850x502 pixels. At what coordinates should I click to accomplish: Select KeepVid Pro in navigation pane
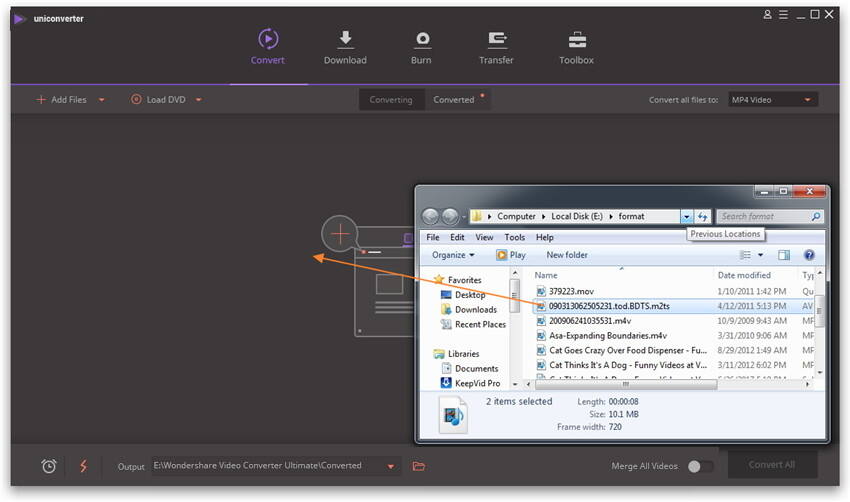(x=471, y=383)
